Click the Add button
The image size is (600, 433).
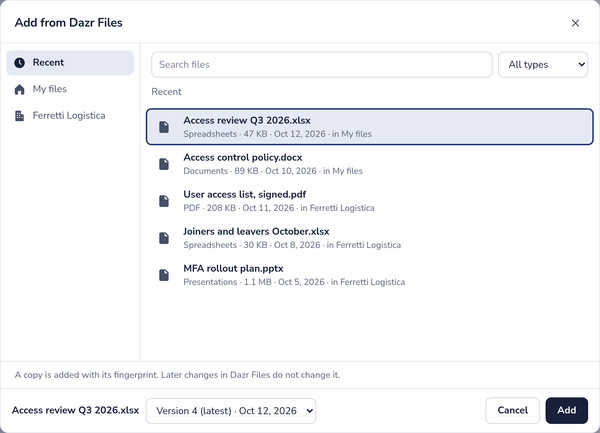coord(566,410)
